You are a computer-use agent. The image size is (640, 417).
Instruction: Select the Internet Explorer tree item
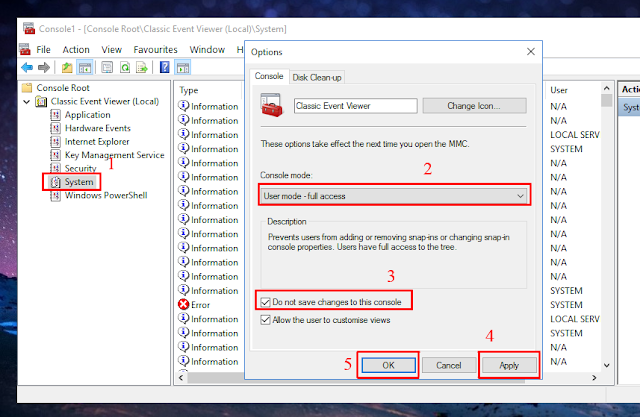97,142
